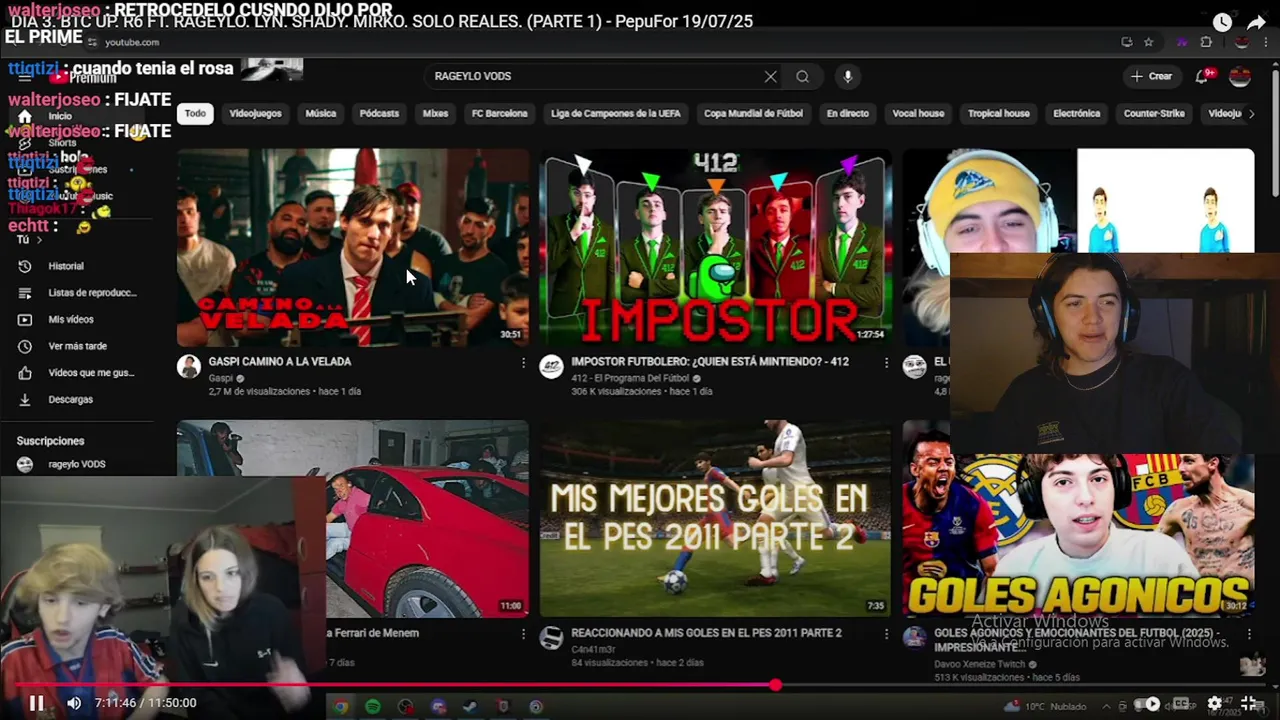Click the voice search microphone icon

[848, 76]
